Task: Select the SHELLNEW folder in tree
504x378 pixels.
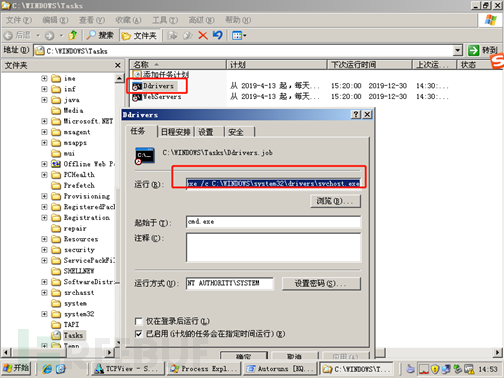Action: point(73,271)
